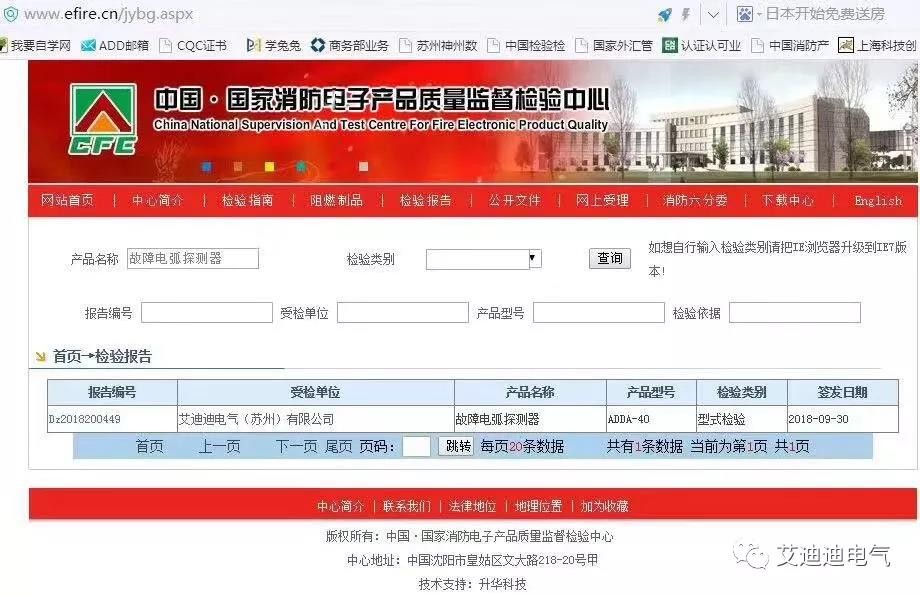Open the 学免免 bookmark
920x596 pixels.
[x=273, y=45]
